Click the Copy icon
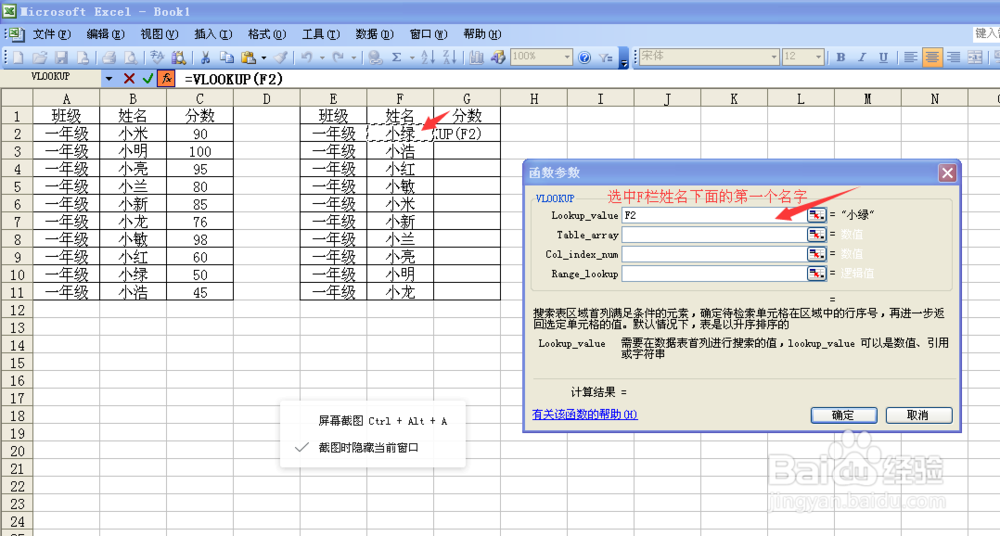This screenshot has height=536, width=1000. [227, 57]
